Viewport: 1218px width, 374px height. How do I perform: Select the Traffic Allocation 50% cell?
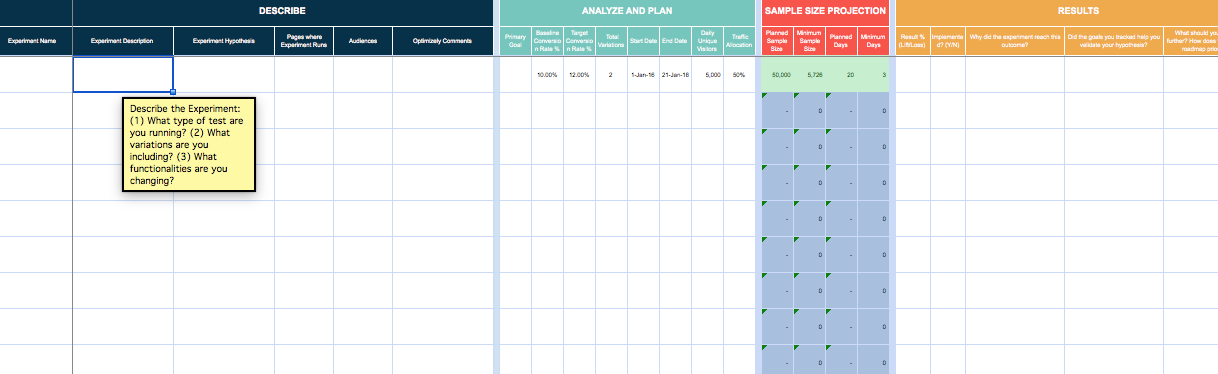739,75
